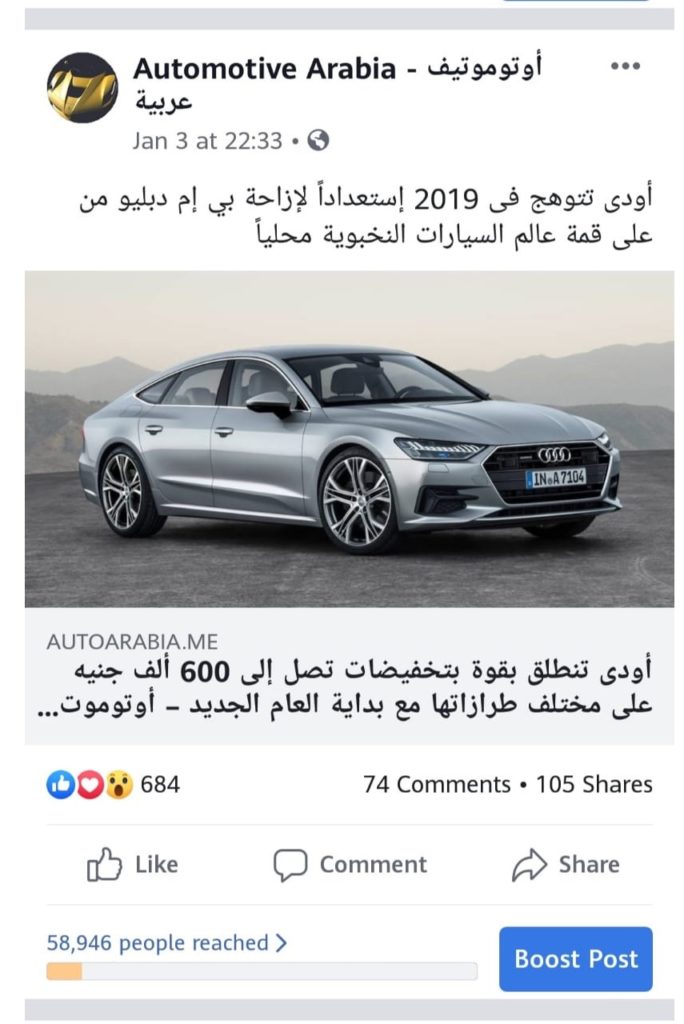Click the Share arrow icon
Screen dimensions: 684x1024
point(529,865)
